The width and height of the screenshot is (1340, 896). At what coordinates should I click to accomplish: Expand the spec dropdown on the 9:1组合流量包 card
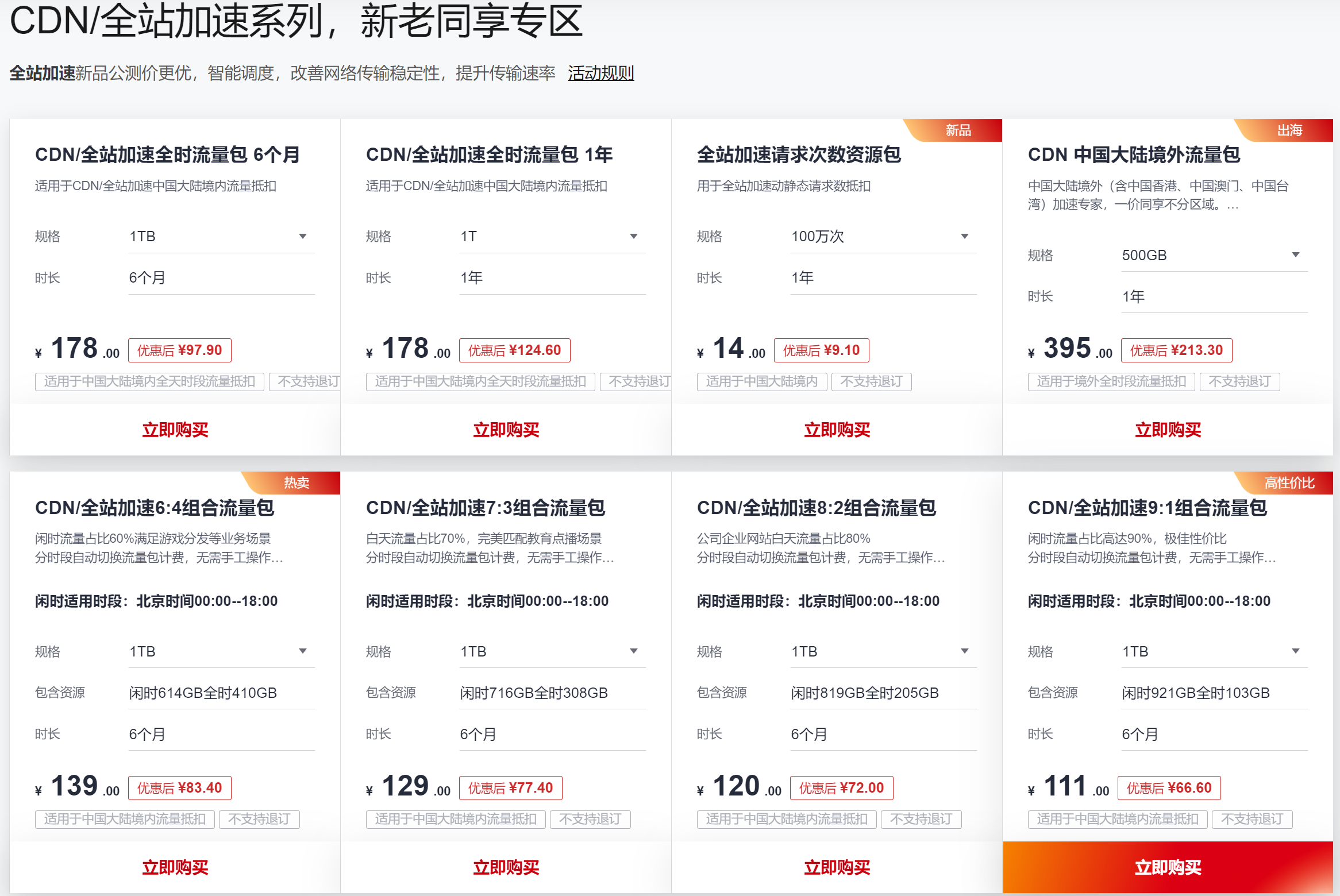(1214, 651)
